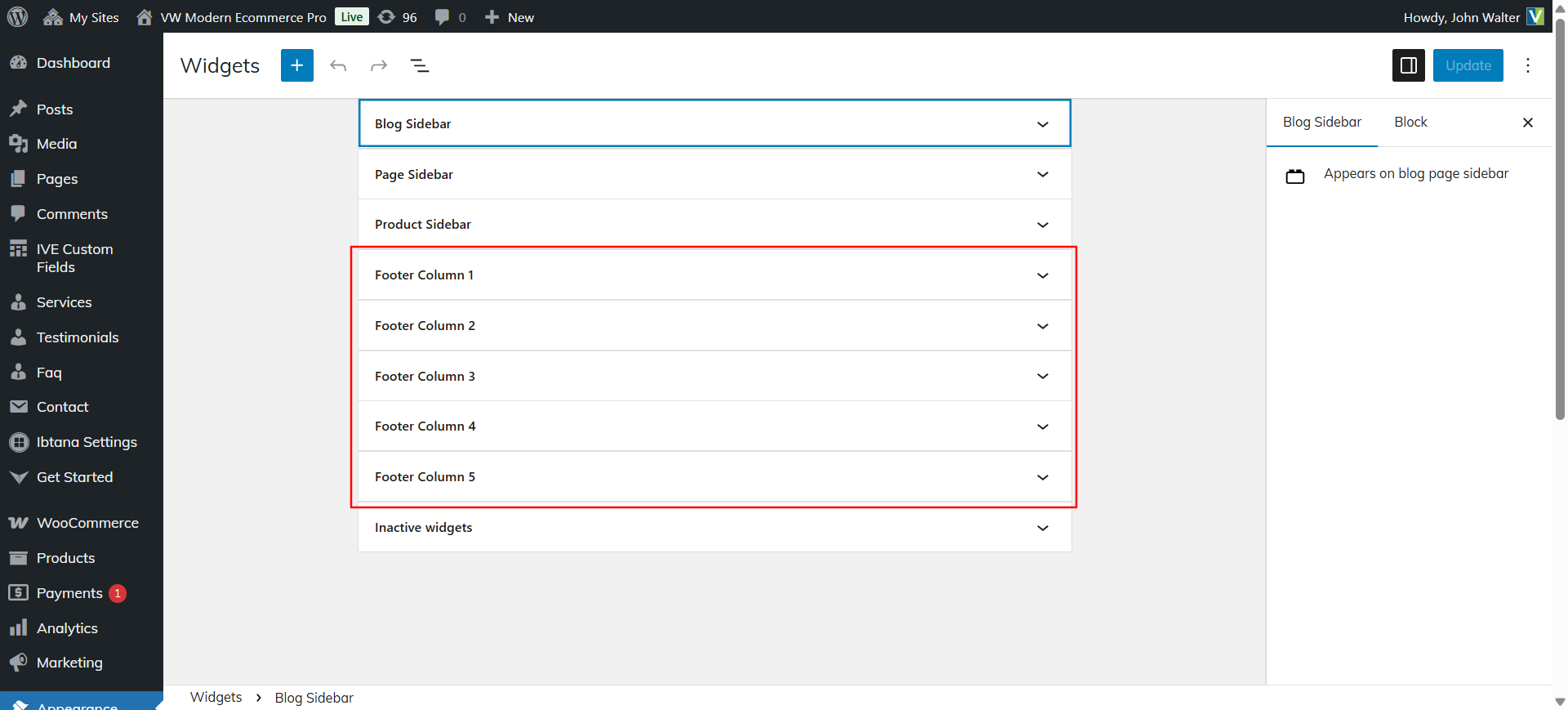Open My Sites menu
1568x710 pixels.
81,17
